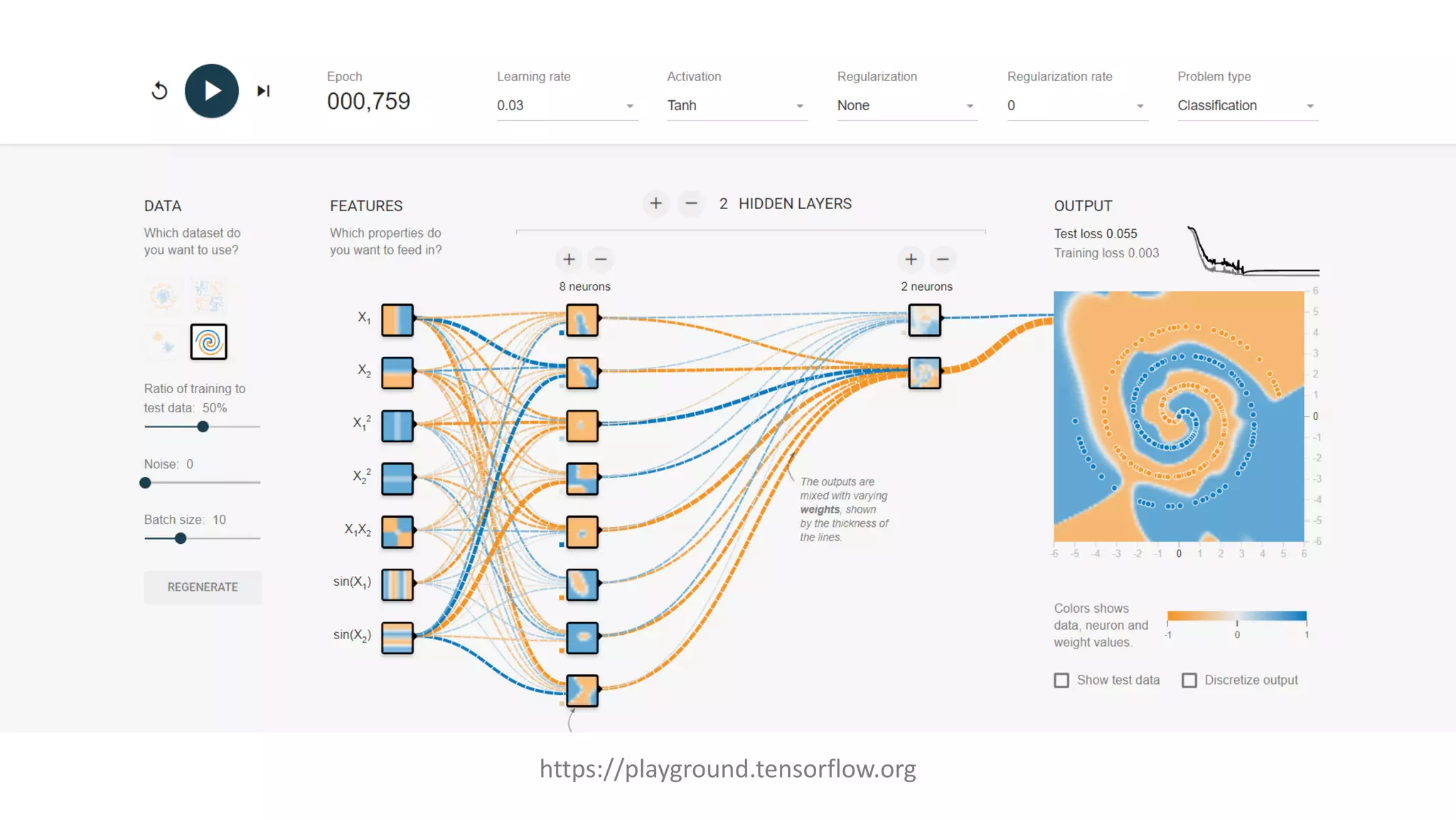
Task: Select seventh neuron in first hidden layer
Action: [582, 638]
